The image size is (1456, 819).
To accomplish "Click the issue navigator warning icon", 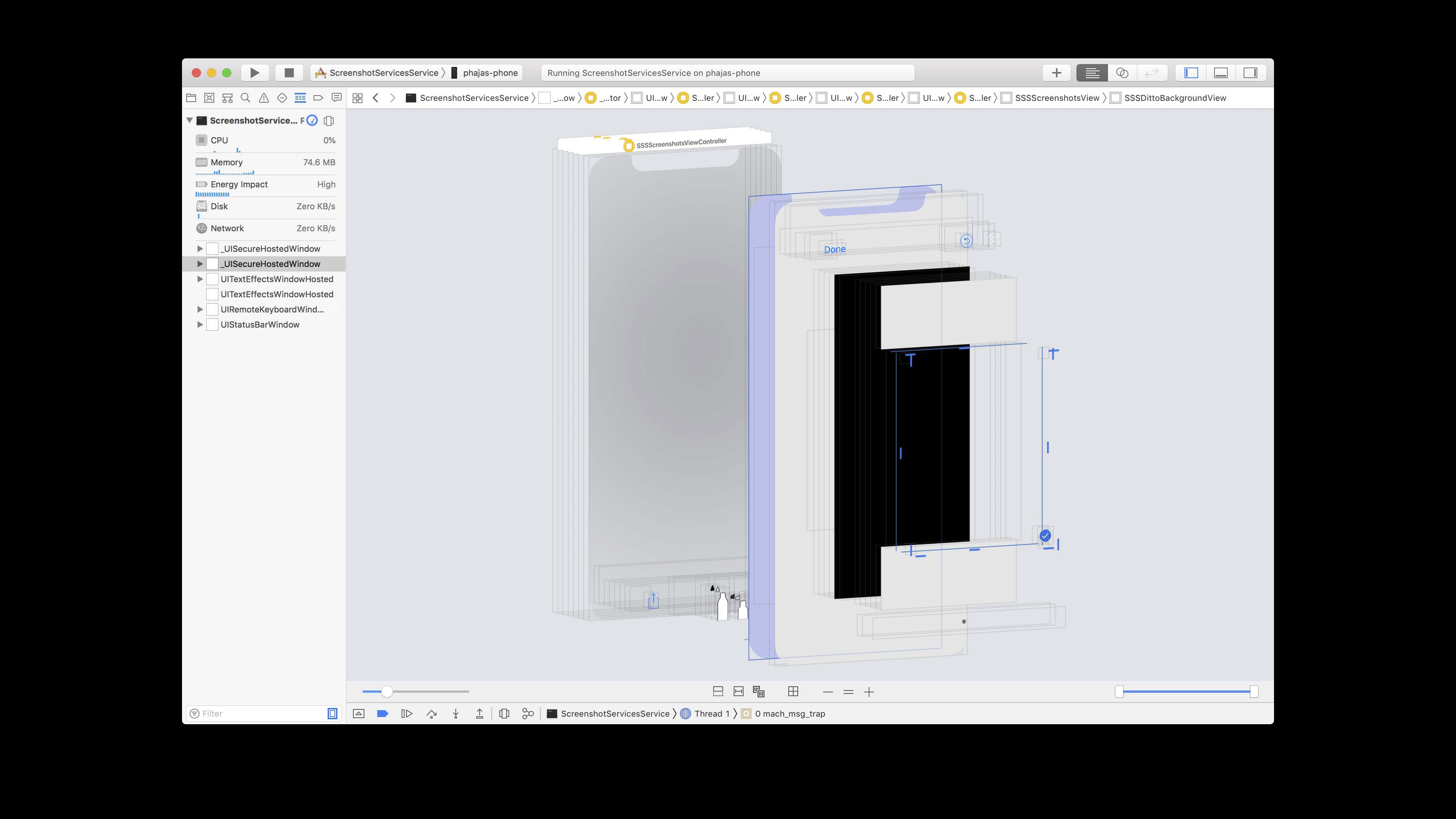I will 264,98.
